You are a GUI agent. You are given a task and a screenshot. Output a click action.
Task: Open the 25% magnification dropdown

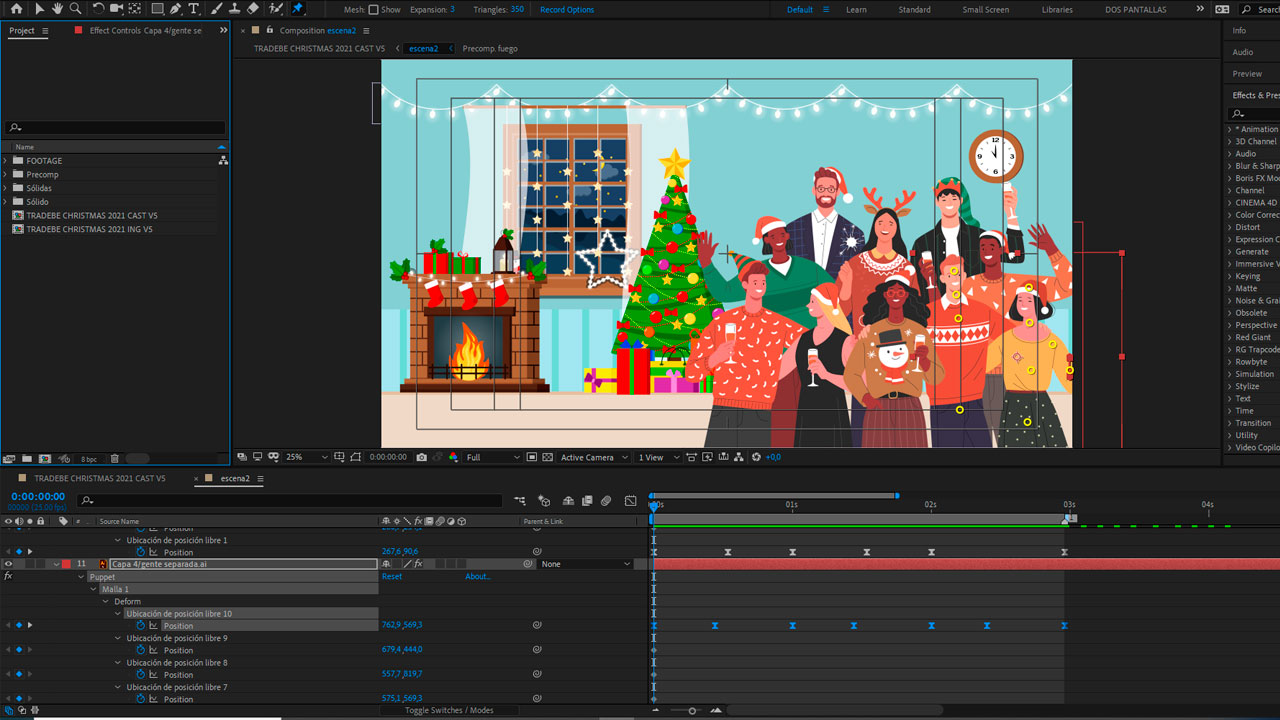pos(306,457)
